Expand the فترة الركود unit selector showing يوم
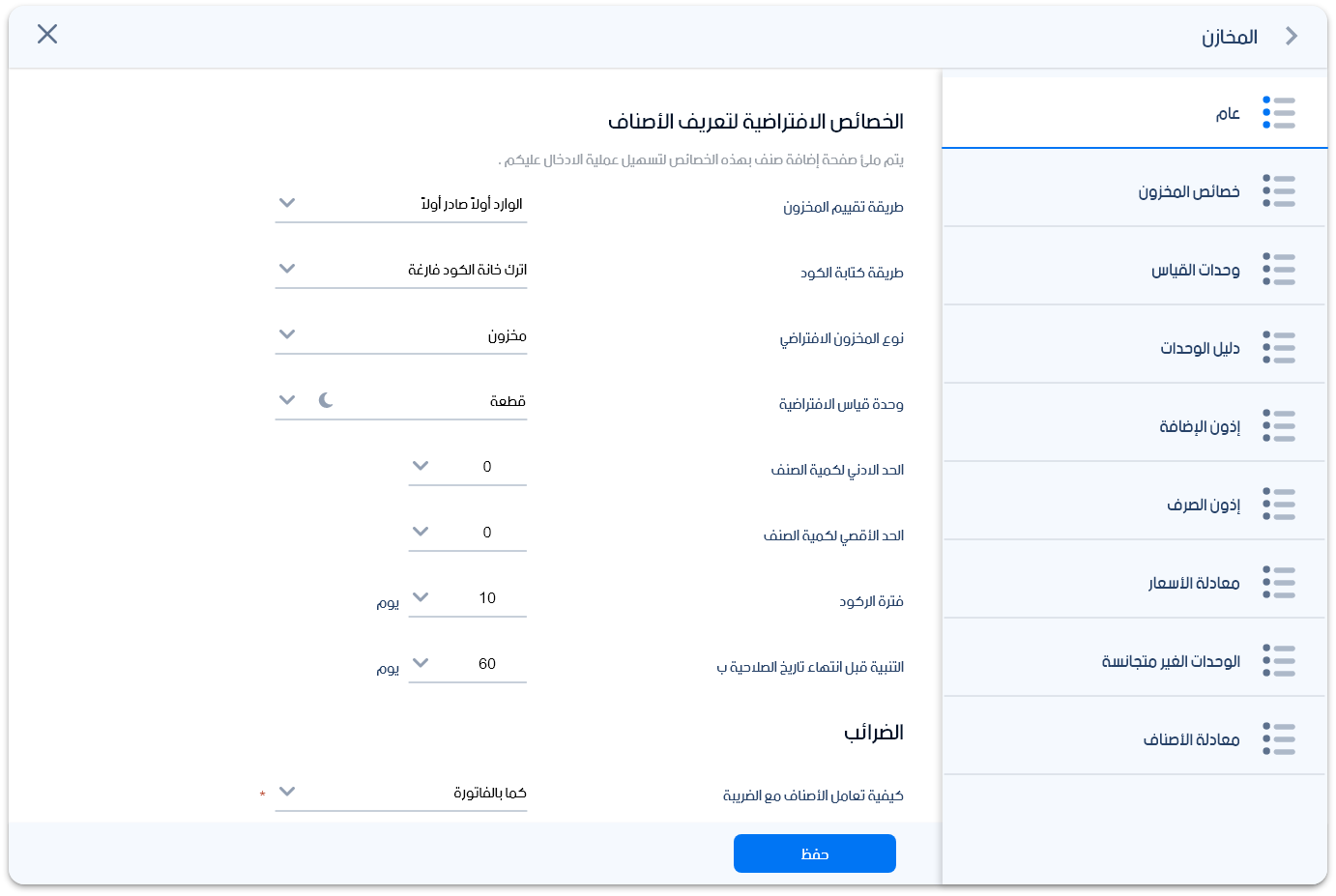The height and width of the screenshot is (896, 1336). click(420, 597)
